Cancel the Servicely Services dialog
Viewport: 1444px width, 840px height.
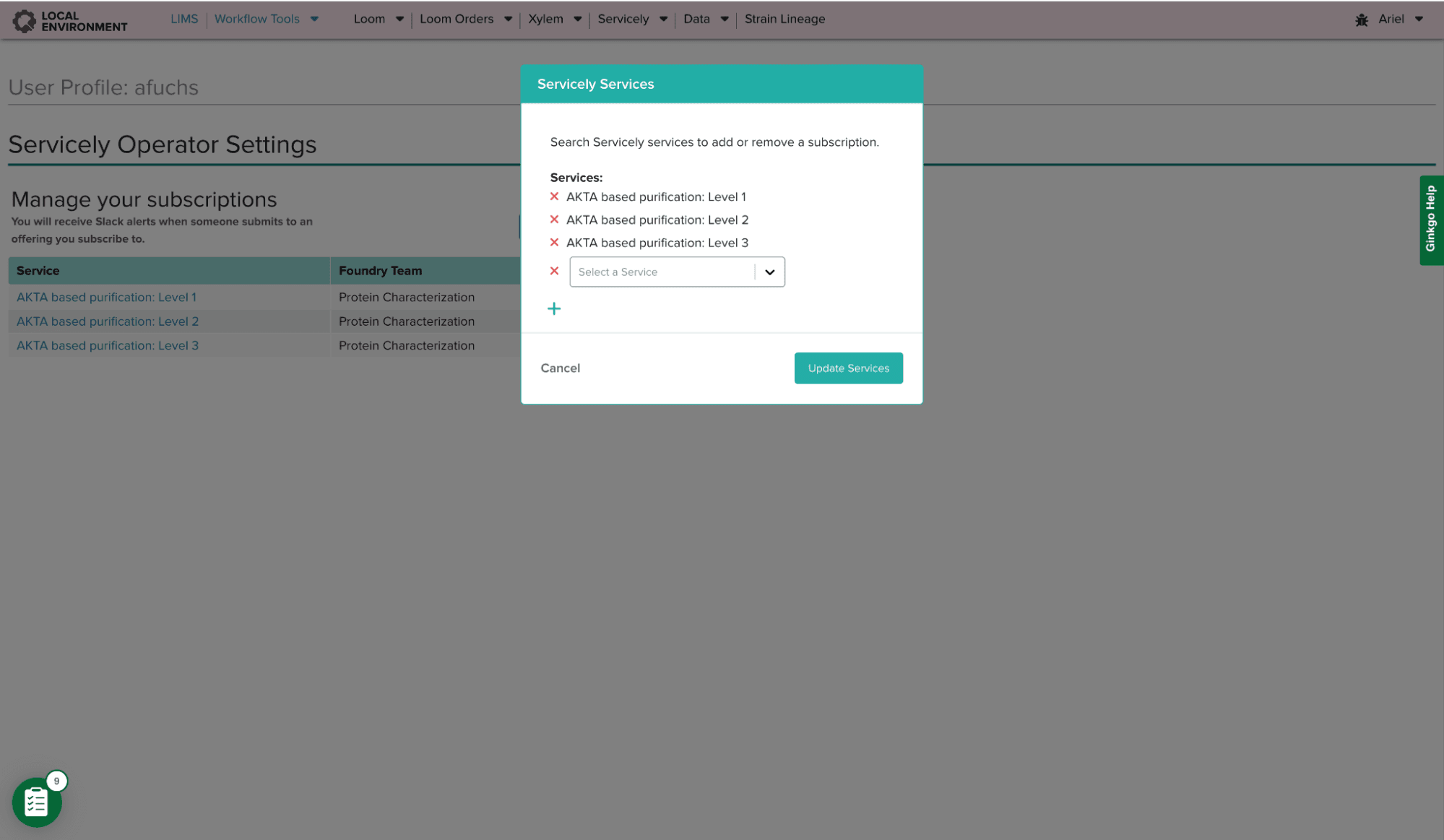tap(560, 368)
